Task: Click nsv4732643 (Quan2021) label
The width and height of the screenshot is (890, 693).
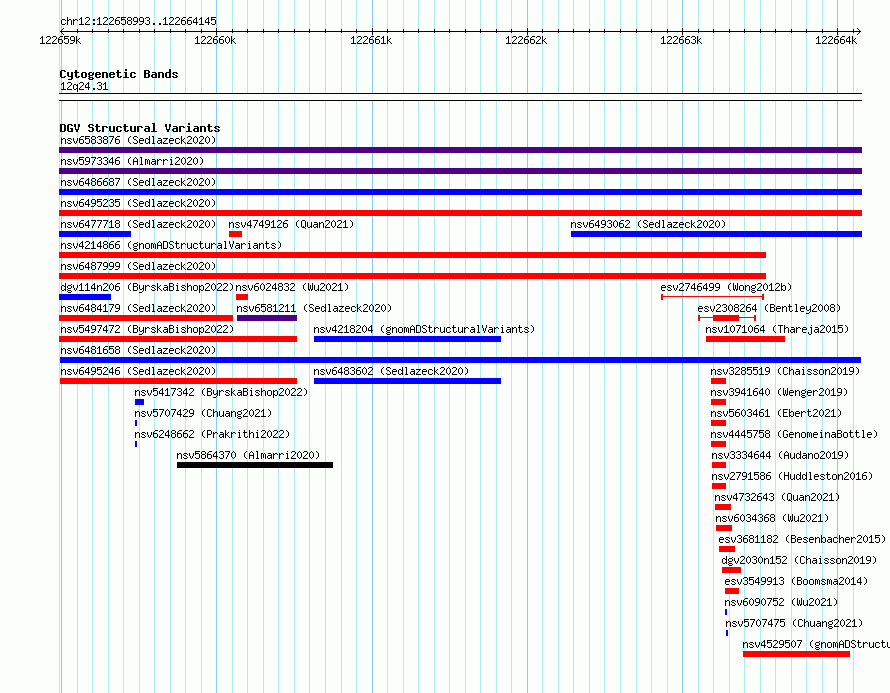Action: click(x=777, y=497)
